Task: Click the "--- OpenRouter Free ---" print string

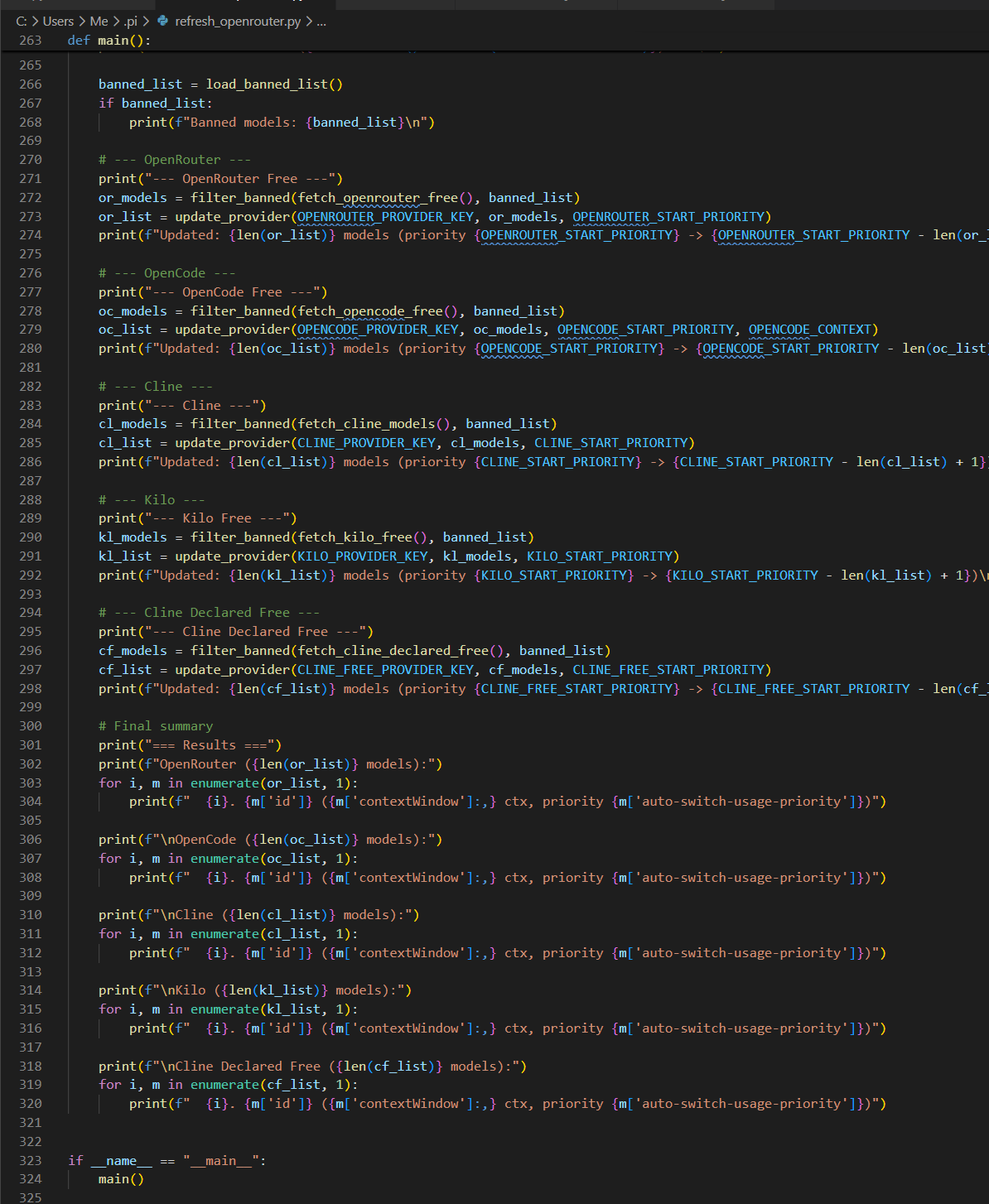Action: [240, 179]
